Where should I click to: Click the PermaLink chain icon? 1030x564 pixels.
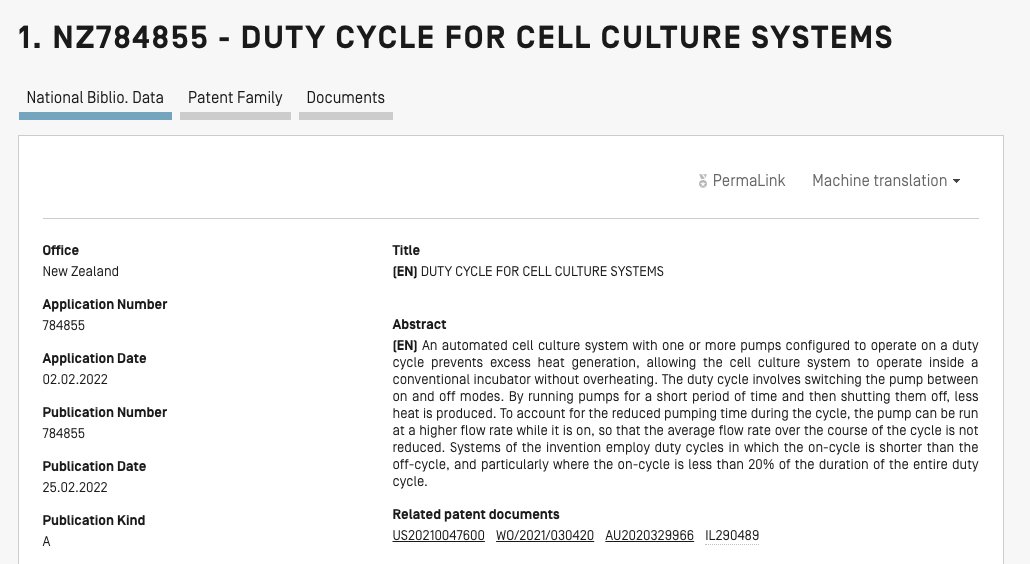pos(702,181)
